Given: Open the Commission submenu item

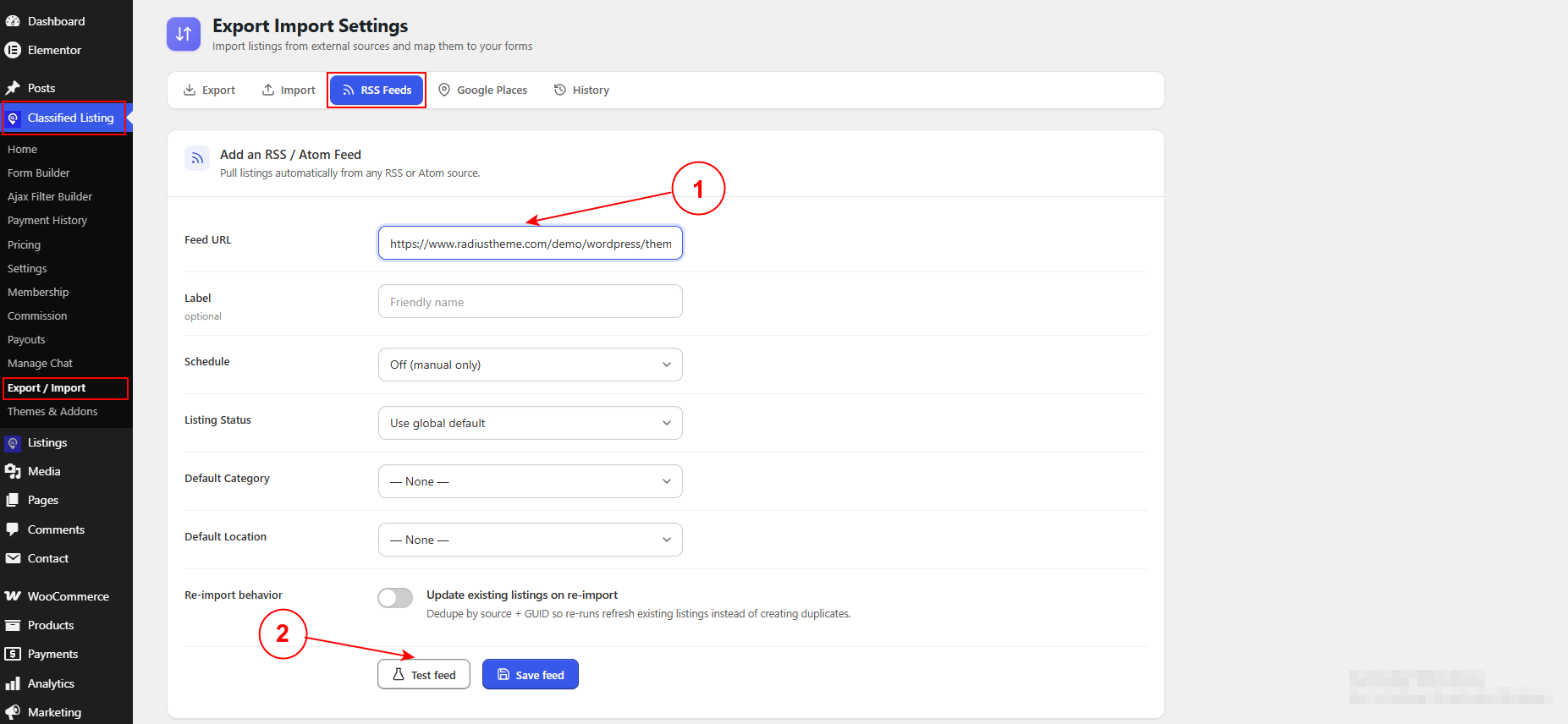Looking at the screenshot, I should 37,315.
